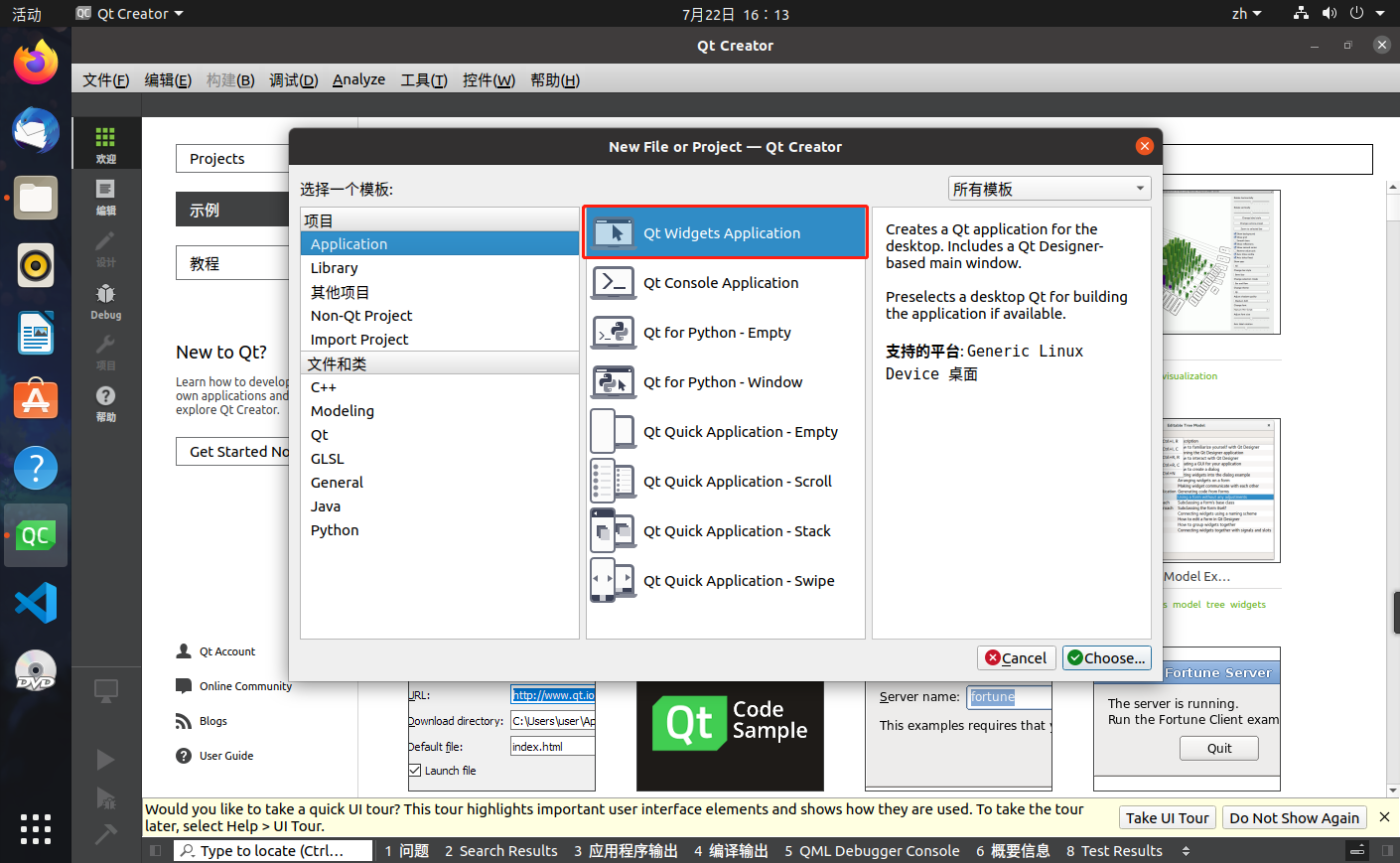
Task: Select the Library project category
Action: coord(440,268)
